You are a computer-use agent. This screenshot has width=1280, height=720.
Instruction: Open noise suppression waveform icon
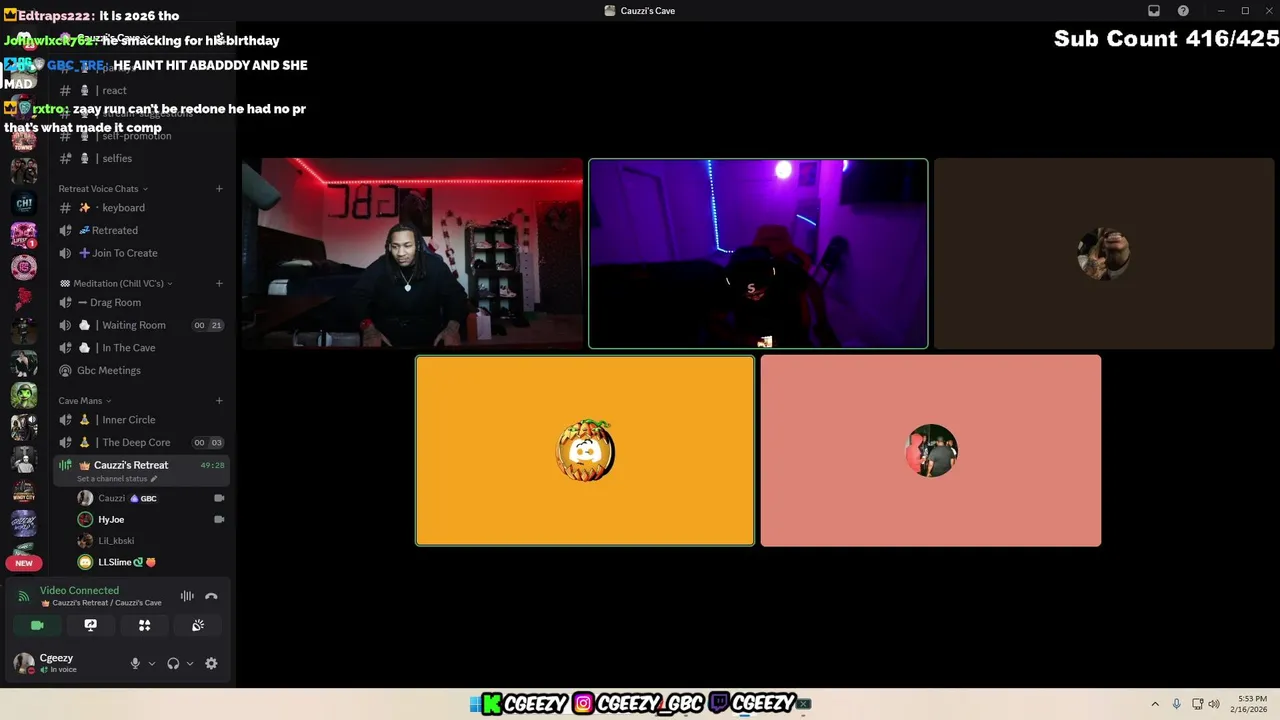187,597
